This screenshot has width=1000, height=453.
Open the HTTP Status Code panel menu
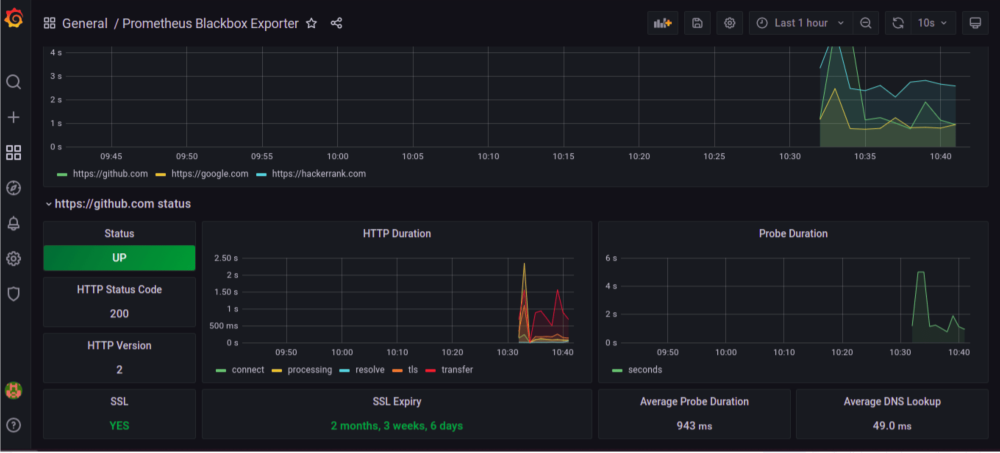(119, 290)
